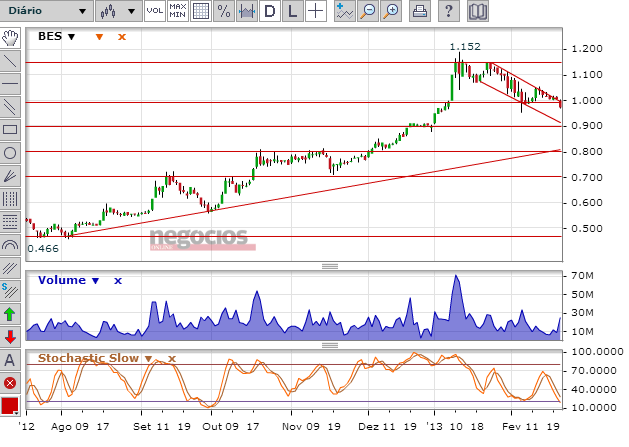The width and height of the screenshot is (629, 447).
Task: Remove the Stochastic Slow indicator
Action: coord(172,359)
